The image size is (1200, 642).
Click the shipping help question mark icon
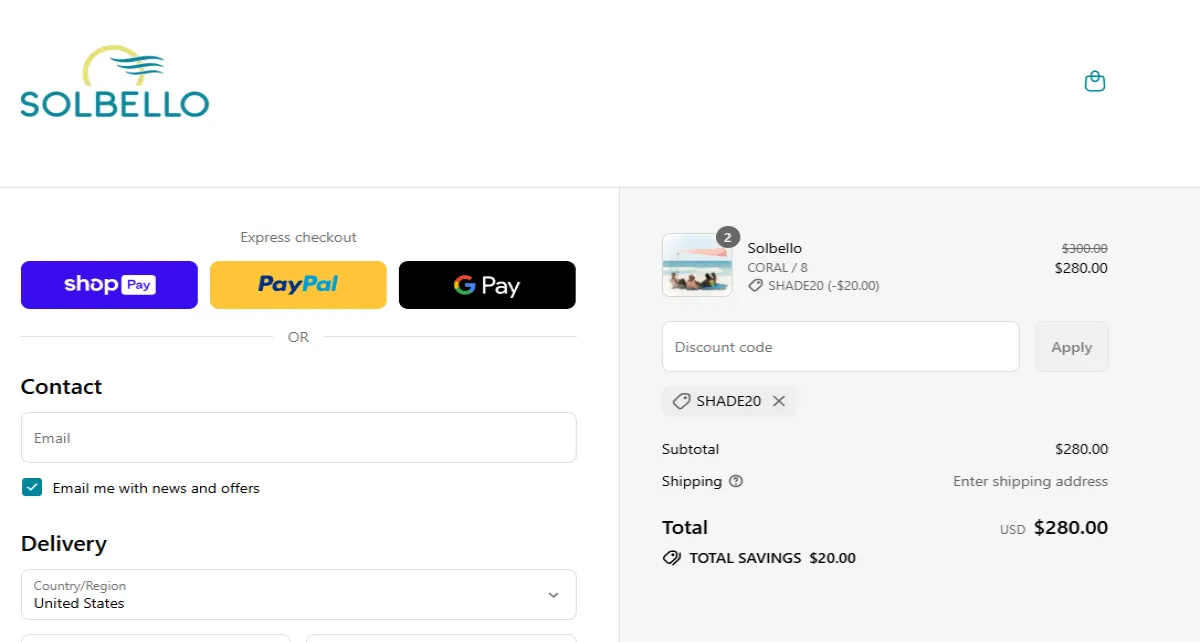click(736, 481)
